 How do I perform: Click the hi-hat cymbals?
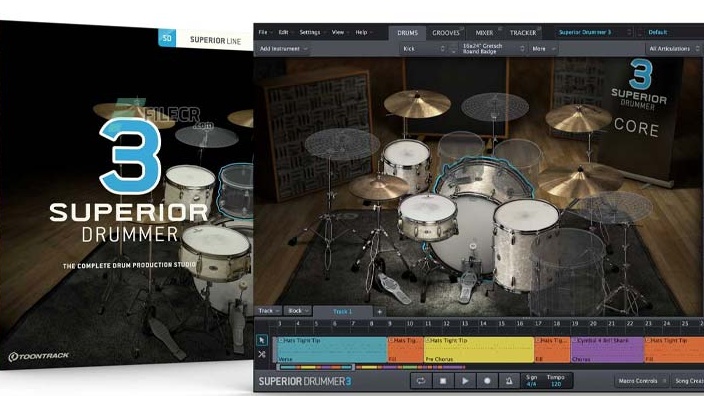pyautogui.click(x=380, y=187)
